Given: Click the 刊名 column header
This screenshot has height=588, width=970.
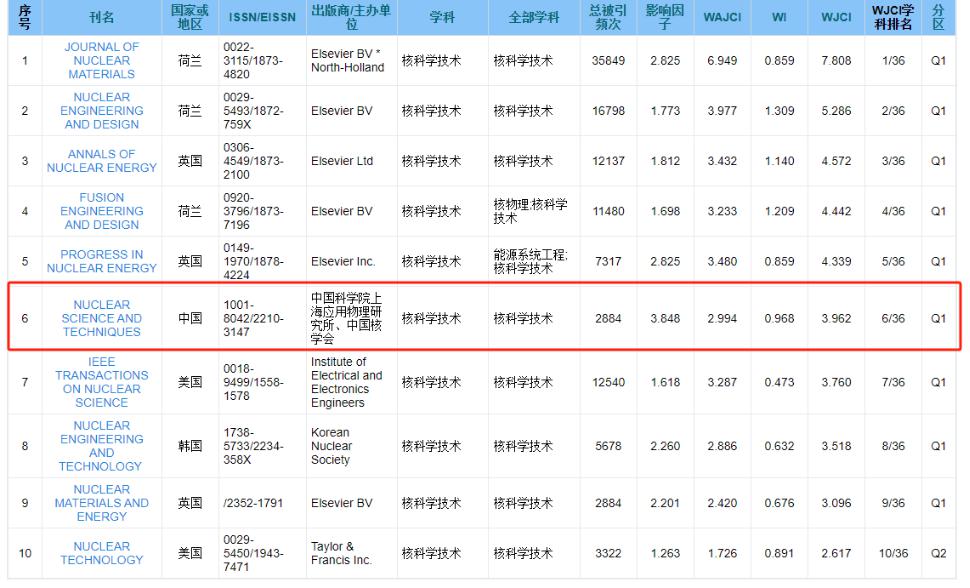Looking at the screenshot, I should coord(101,18).
